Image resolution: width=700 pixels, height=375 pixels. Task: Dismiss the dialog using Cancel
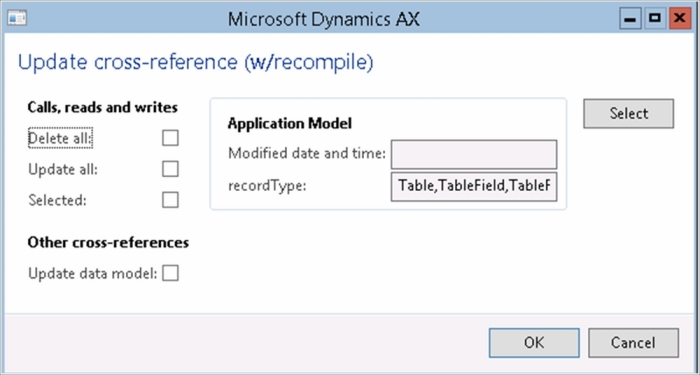point(633,343)
